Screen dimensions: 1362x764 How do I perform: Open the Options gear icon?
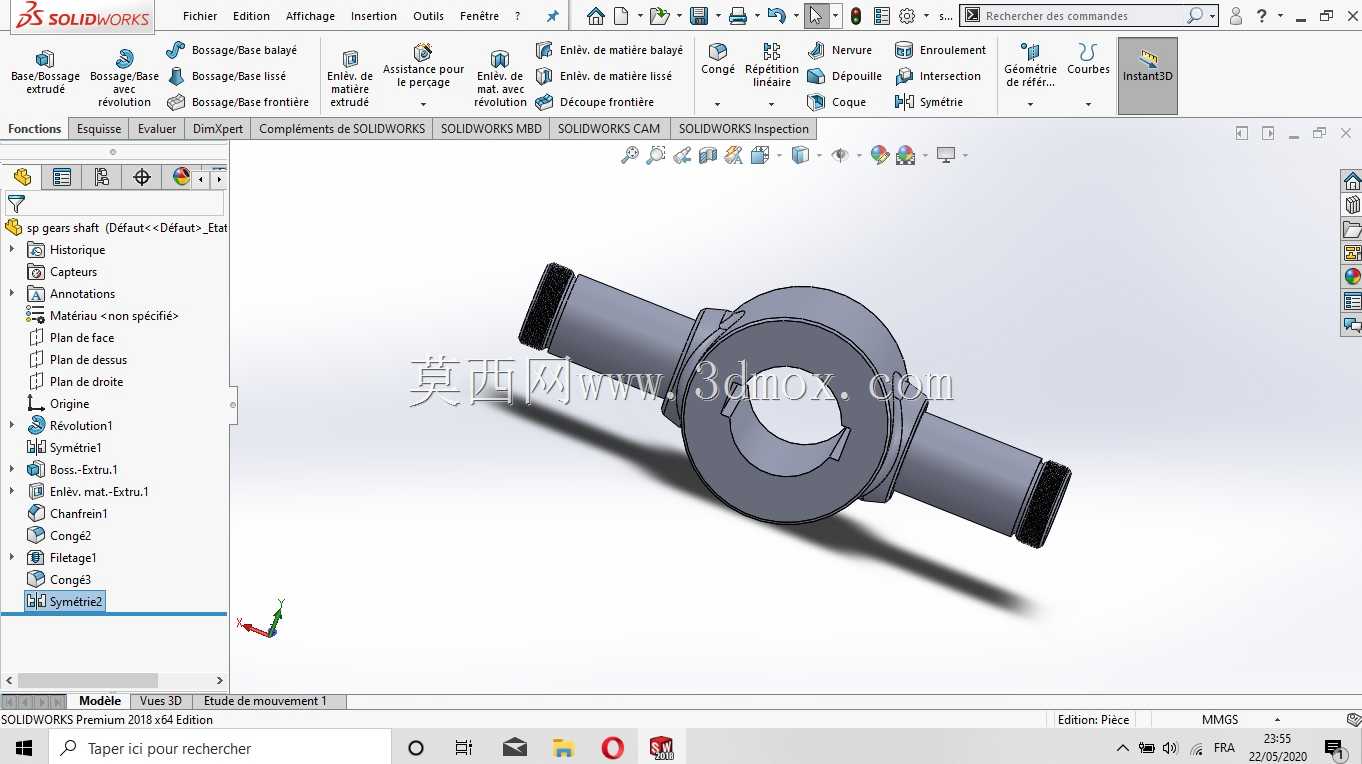click(x=907, y=16)
